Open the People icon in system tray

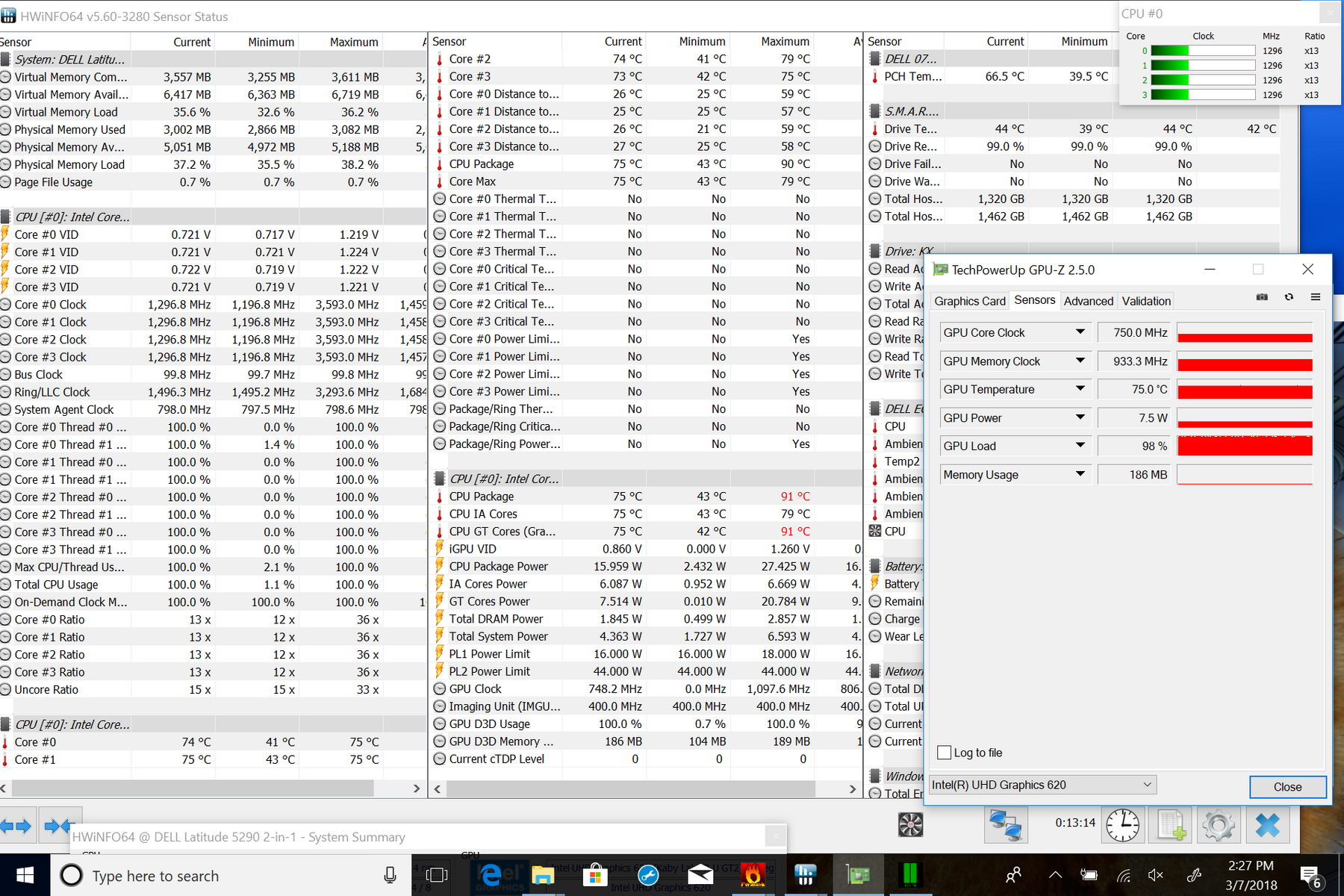point(1013,875)
